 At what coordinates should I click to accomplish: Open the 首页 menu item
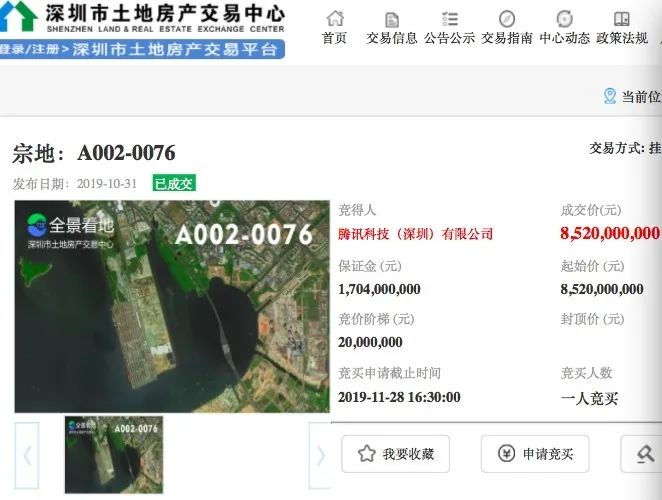coord(335,38)
